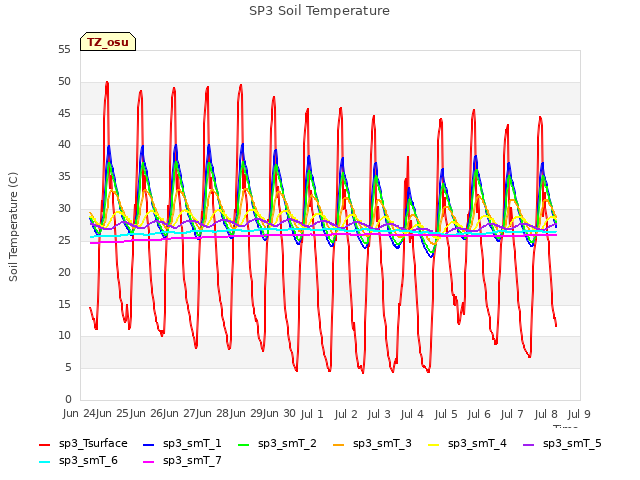Click the Jul 6 date on the x-axis

point(479,415)
